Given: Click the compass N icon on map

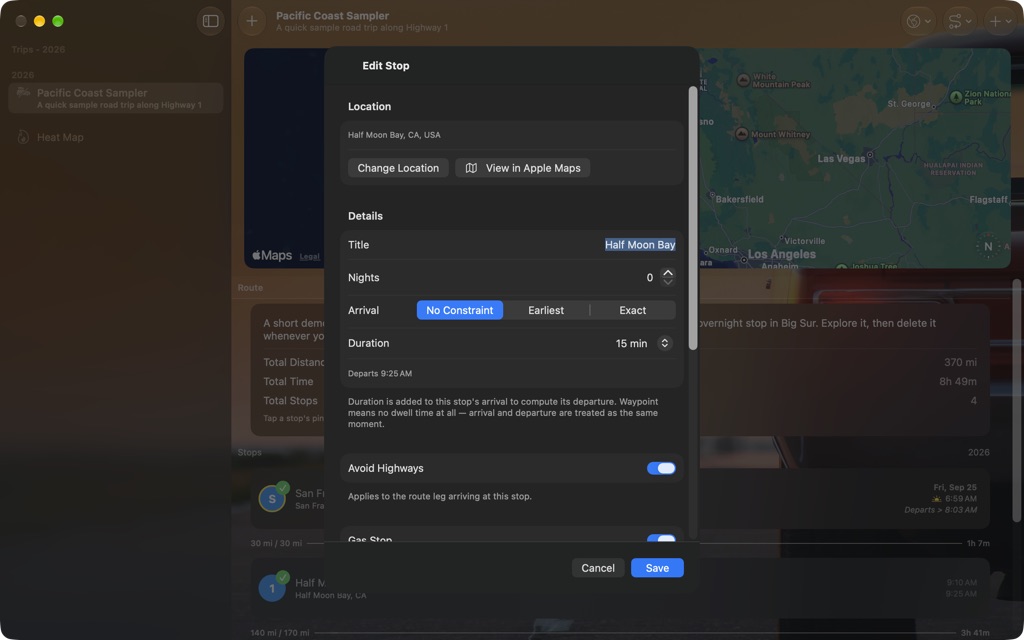Looking at the screenshot, I should point(988,246).
